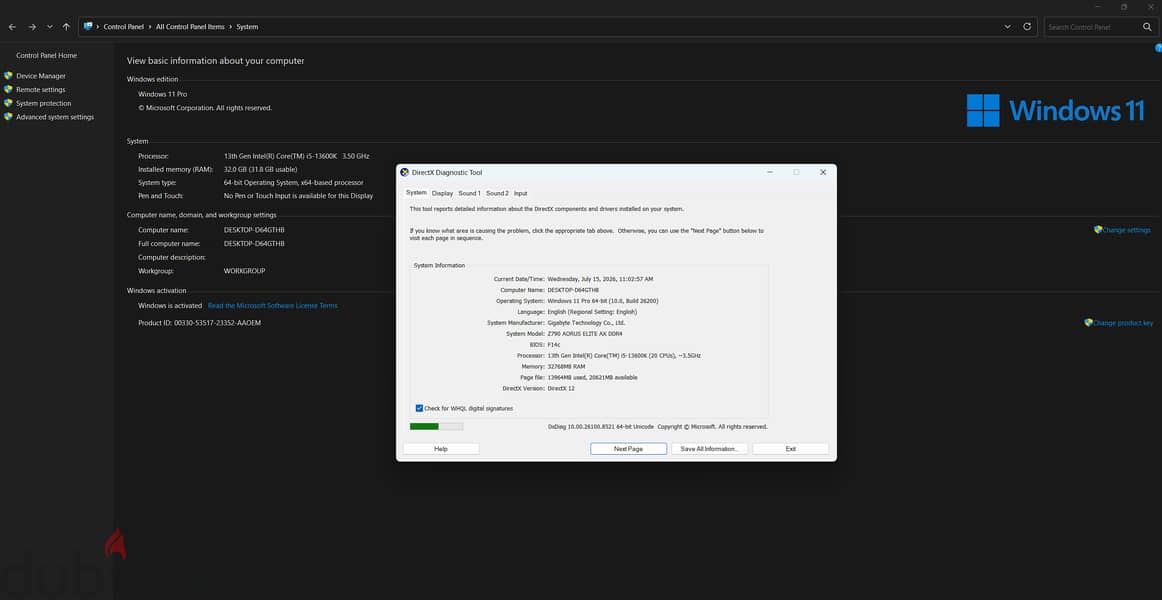Go up one level with Up arrow
Viewport: 1162px width, 600px height.
pyautogui.click(x=66, y=27)
